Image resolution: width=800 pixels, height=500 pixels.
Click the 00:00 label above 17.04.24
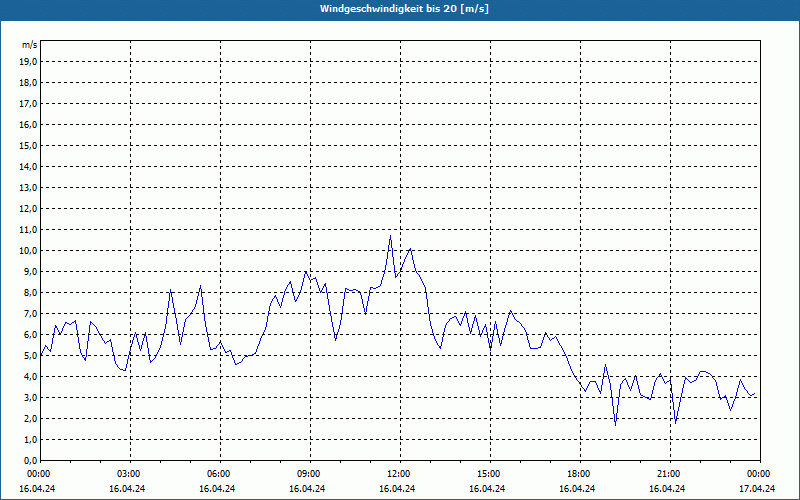click(x=760, y=474)
